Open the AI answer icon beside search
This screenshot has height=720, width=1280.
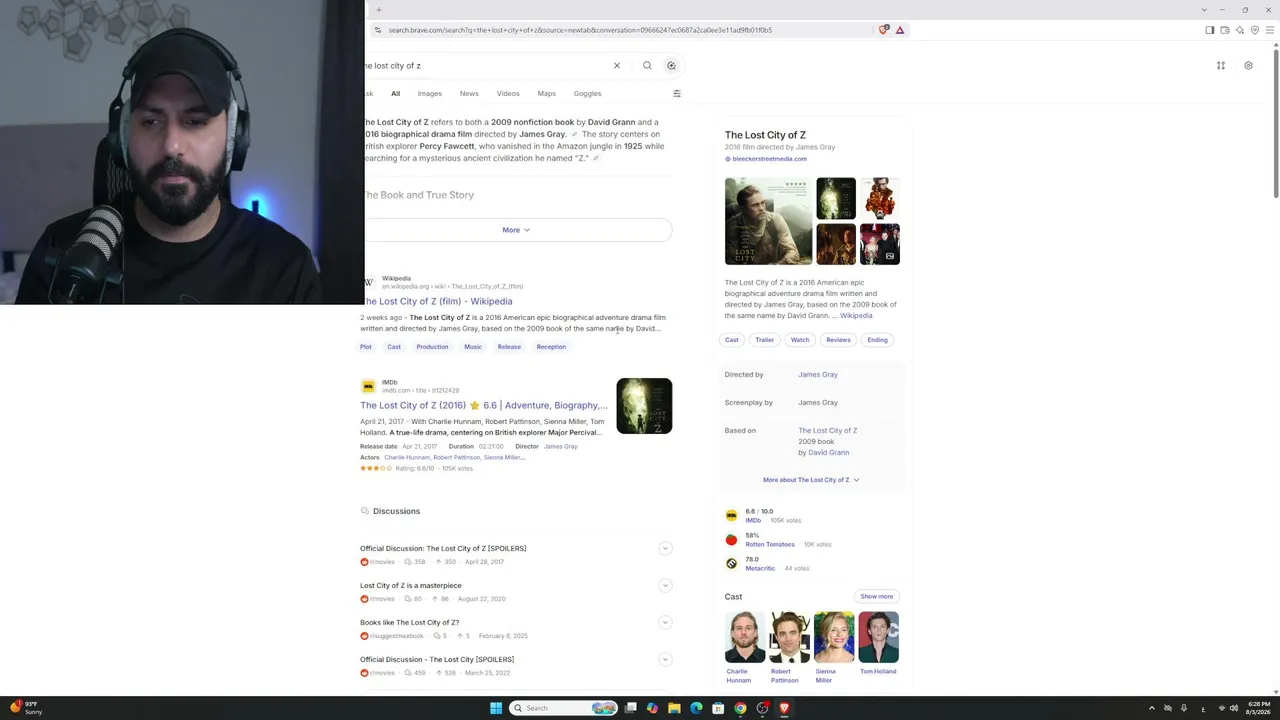(671, 66)
